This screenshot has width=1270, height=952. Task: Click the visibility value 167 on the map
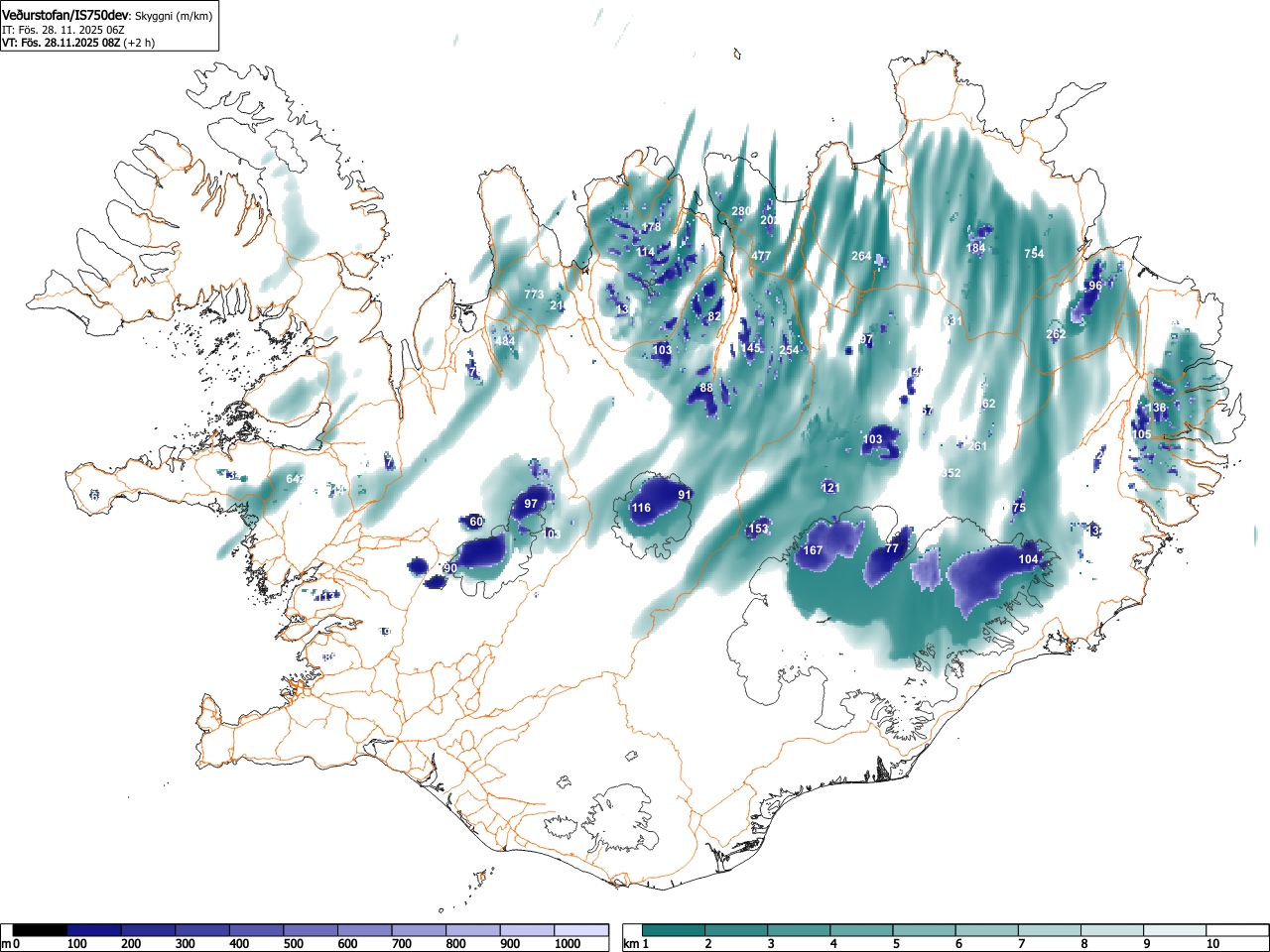pyautogui.click(x=814, y=550)
